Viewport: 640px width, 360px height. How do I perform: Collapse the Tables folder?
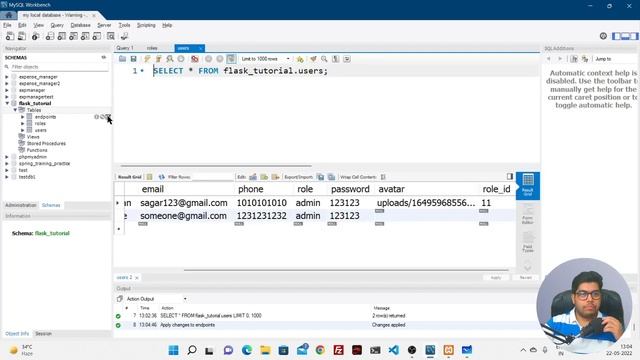point(15,110)
